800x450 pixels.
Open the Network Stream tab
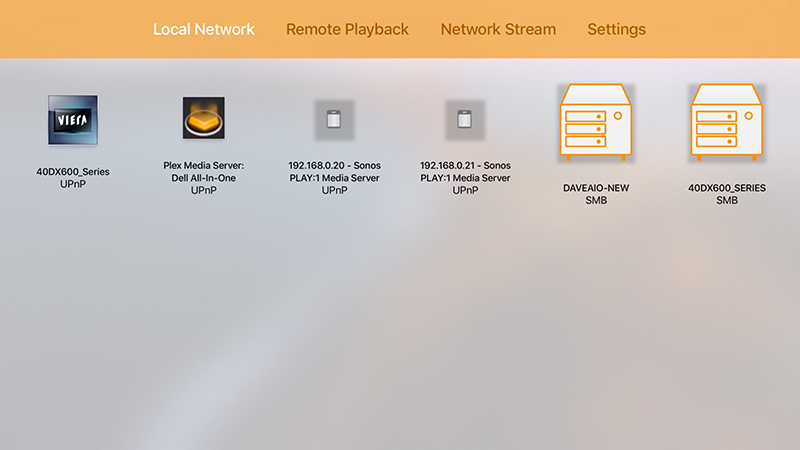[x=498, y=30]
